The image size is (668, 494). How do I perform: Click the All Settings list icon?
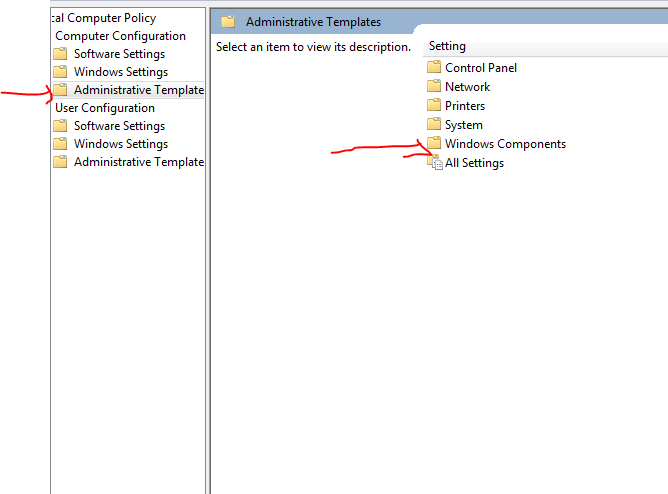435,162
